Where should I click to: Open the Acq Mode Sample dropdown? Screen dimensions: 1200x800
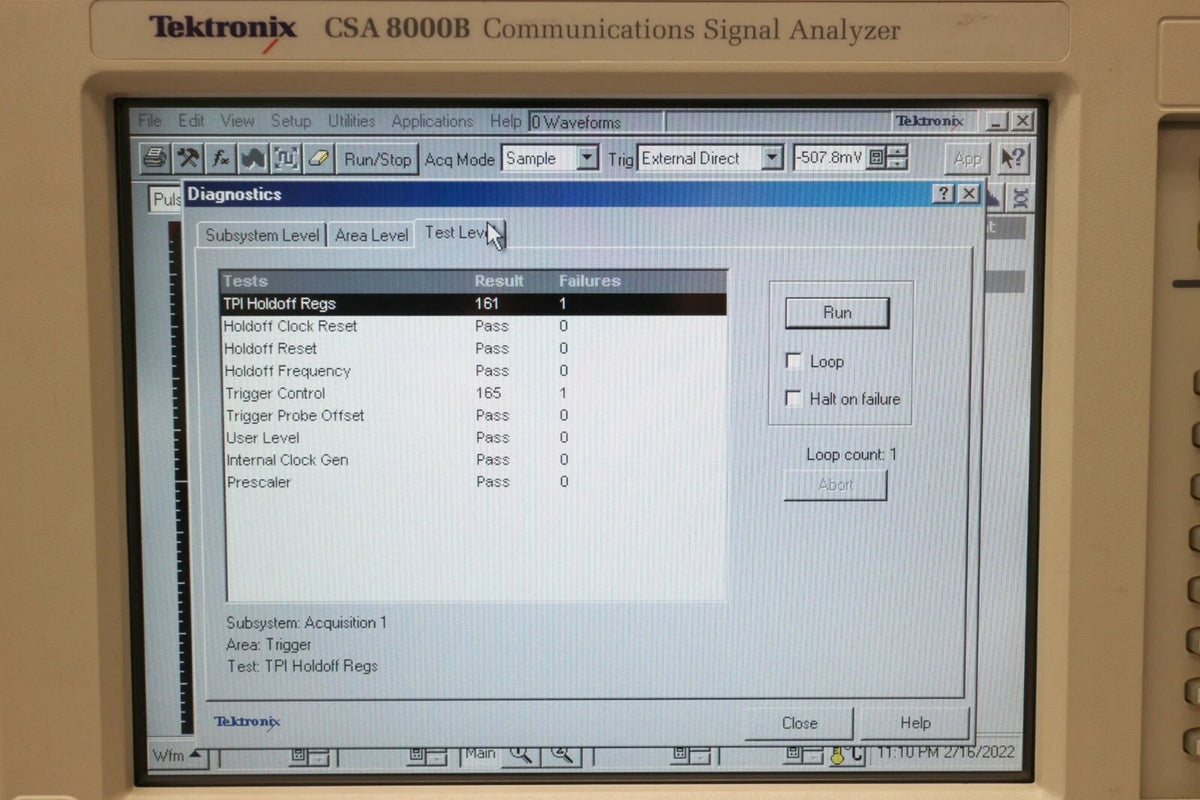point(588,158)
